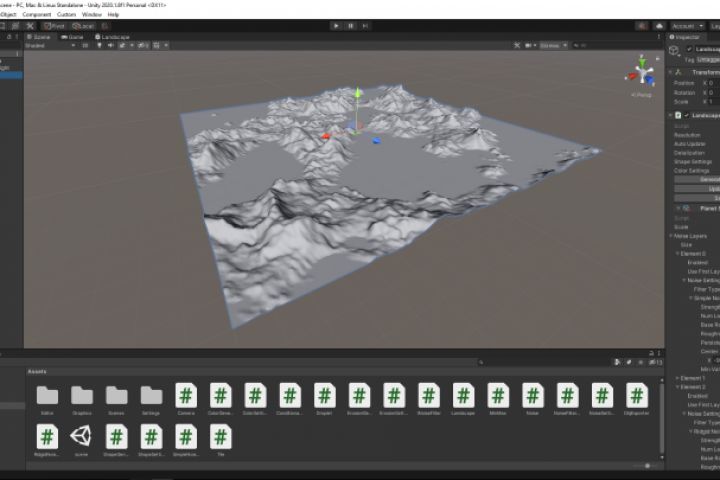This screenshot has width=720, height=480.
Task: Toggle the Landscape script enabled checkbox
Action: (x=686, y=115)
